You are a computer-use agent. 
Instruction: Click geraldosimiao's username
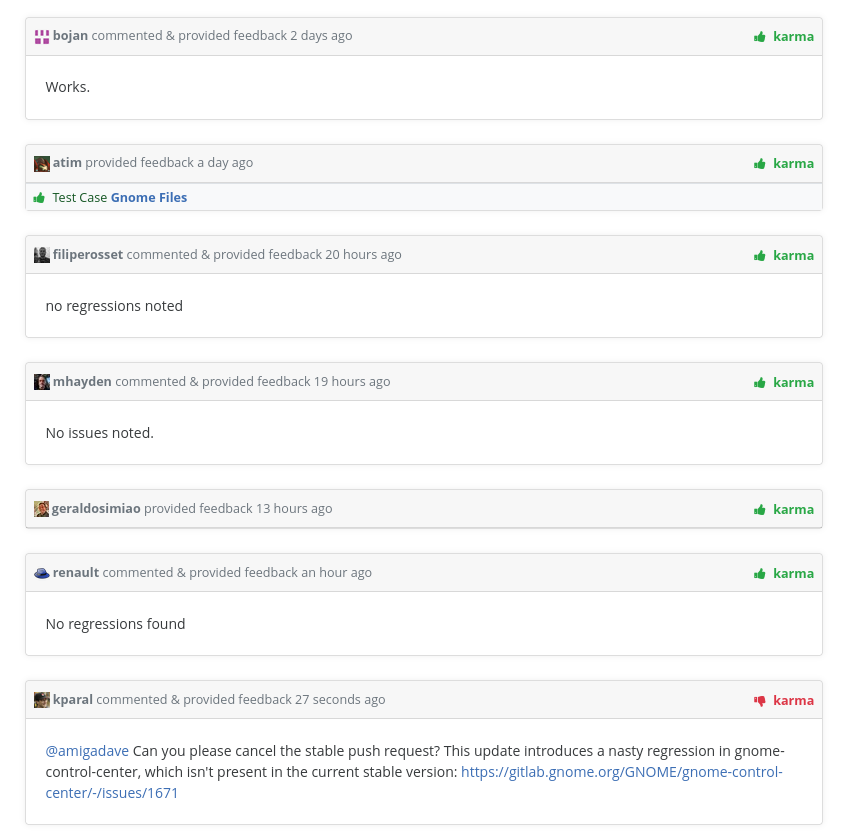coord(96,509)
